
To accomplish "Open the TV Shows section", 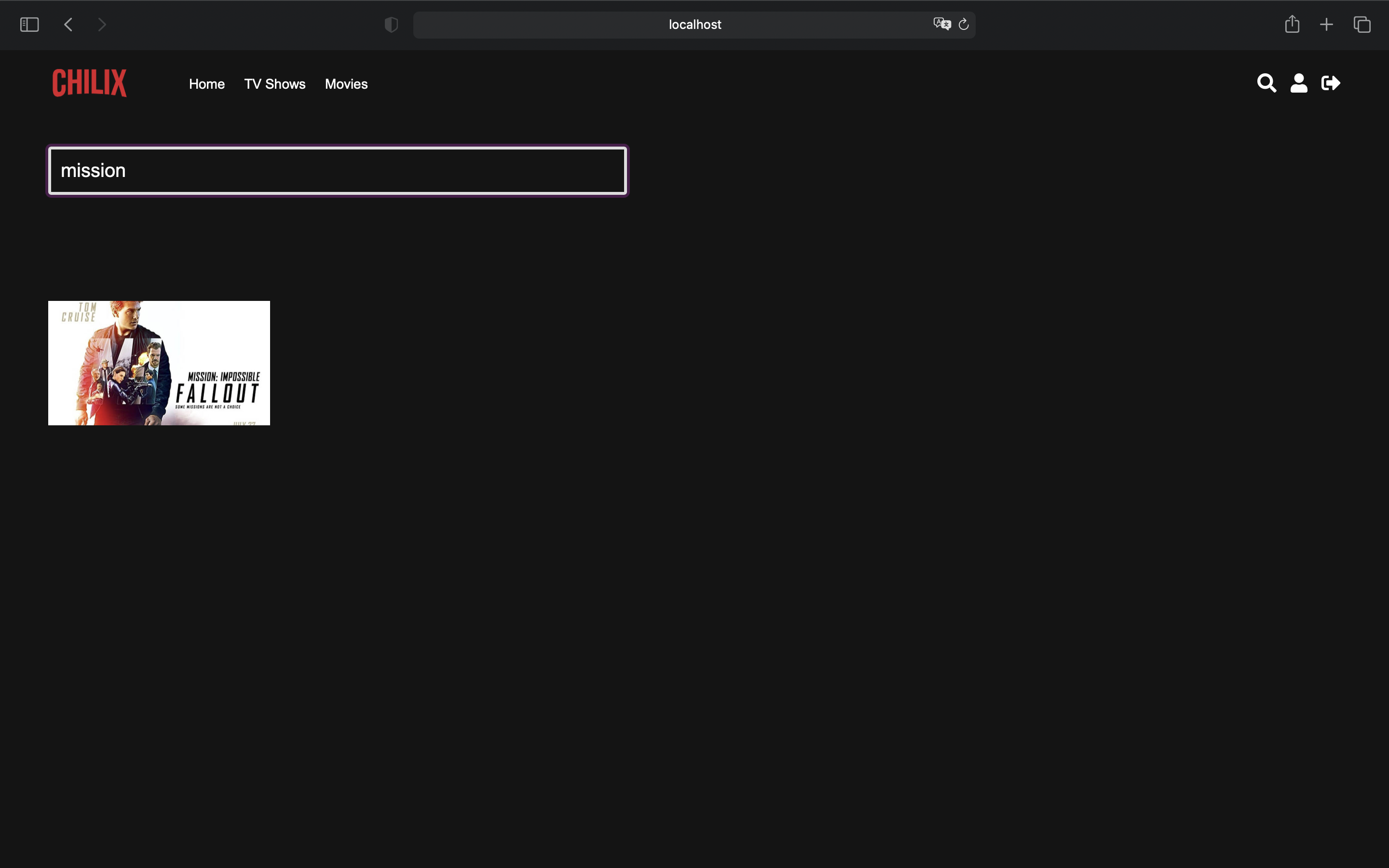I will tap(274, 84).
